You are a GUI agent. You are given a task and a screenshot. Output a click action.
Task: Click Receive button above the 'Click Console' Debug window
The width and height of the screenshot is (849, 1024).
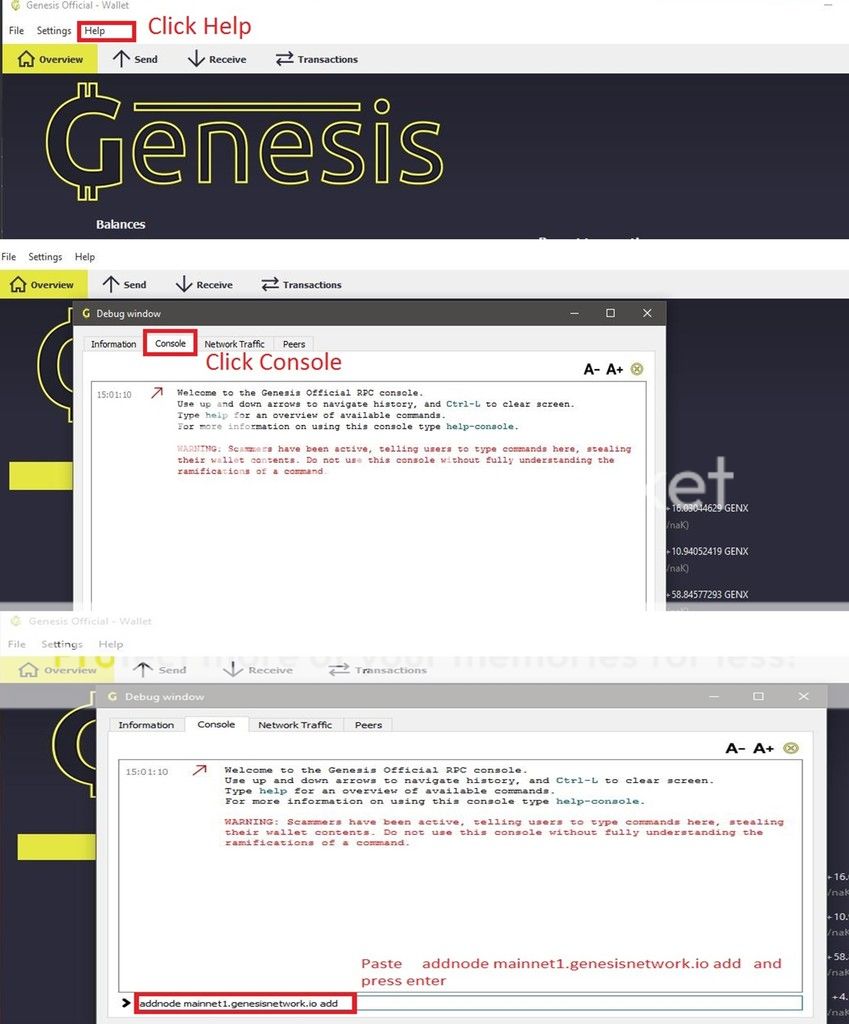[204, 285]
